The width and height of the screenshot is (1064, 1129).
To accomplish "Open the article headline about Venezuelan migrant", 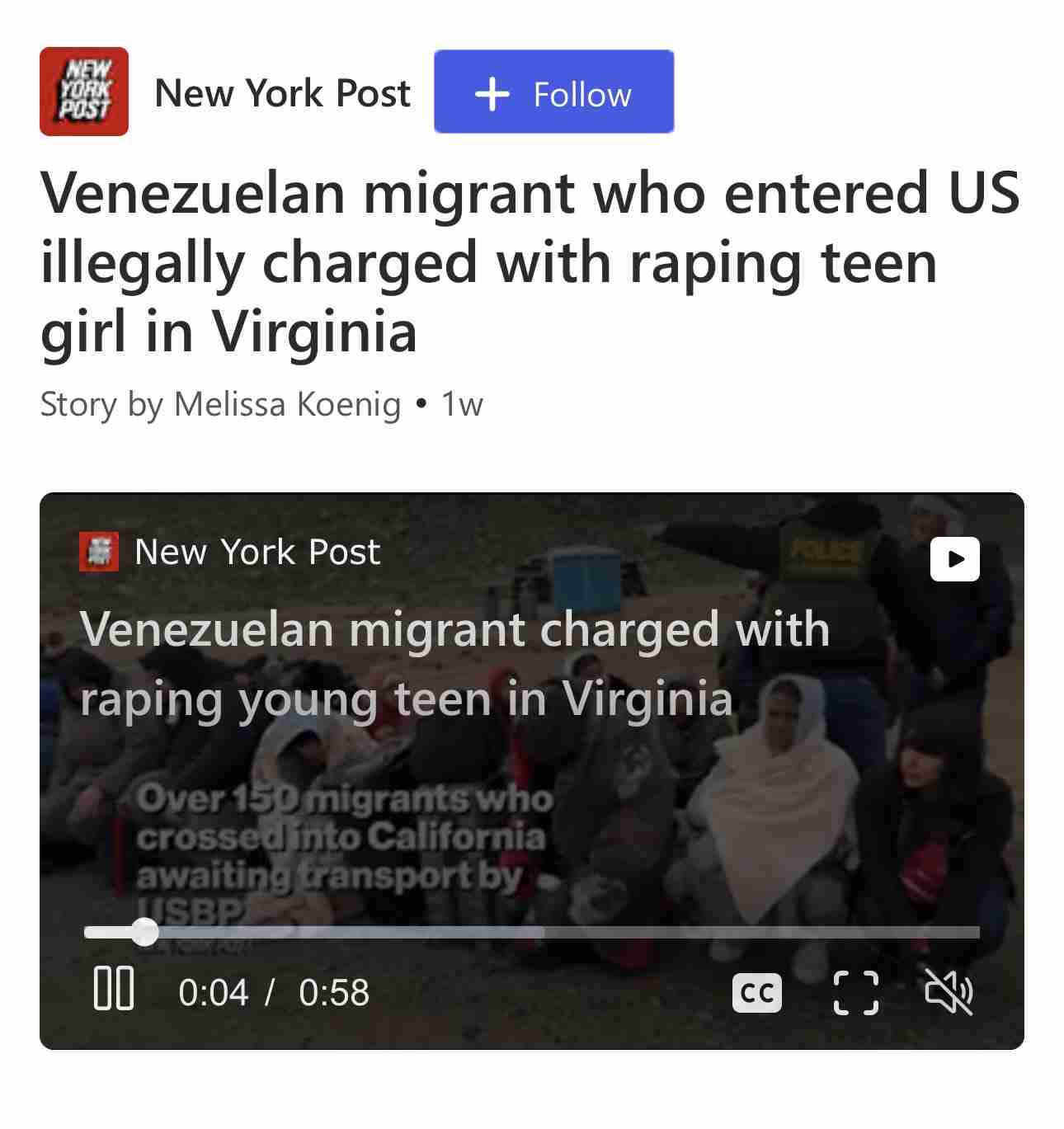I will [530, 262].
